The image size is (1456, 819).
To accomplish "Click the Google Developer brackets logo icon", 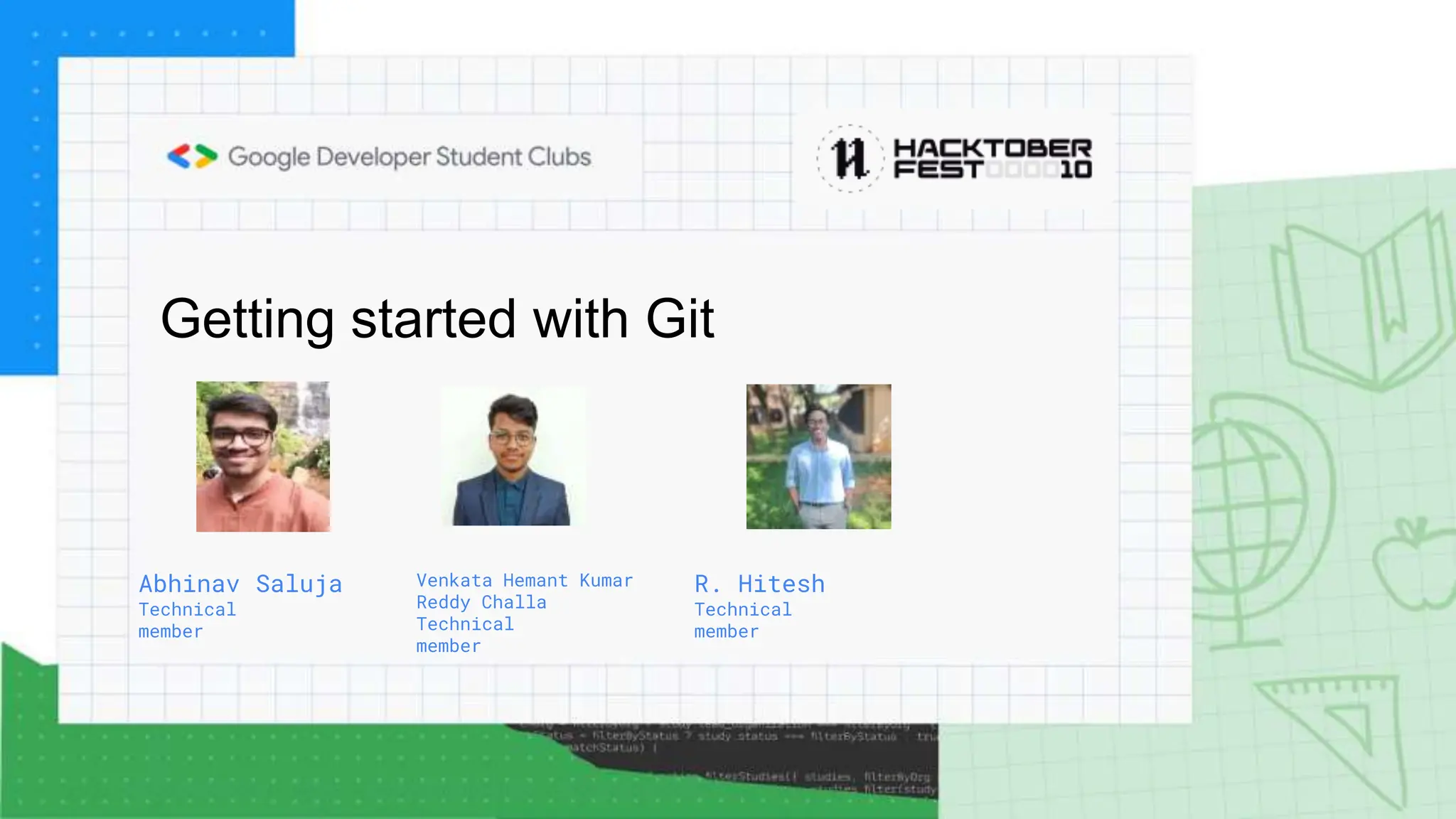I will click(x=192, y=156).
